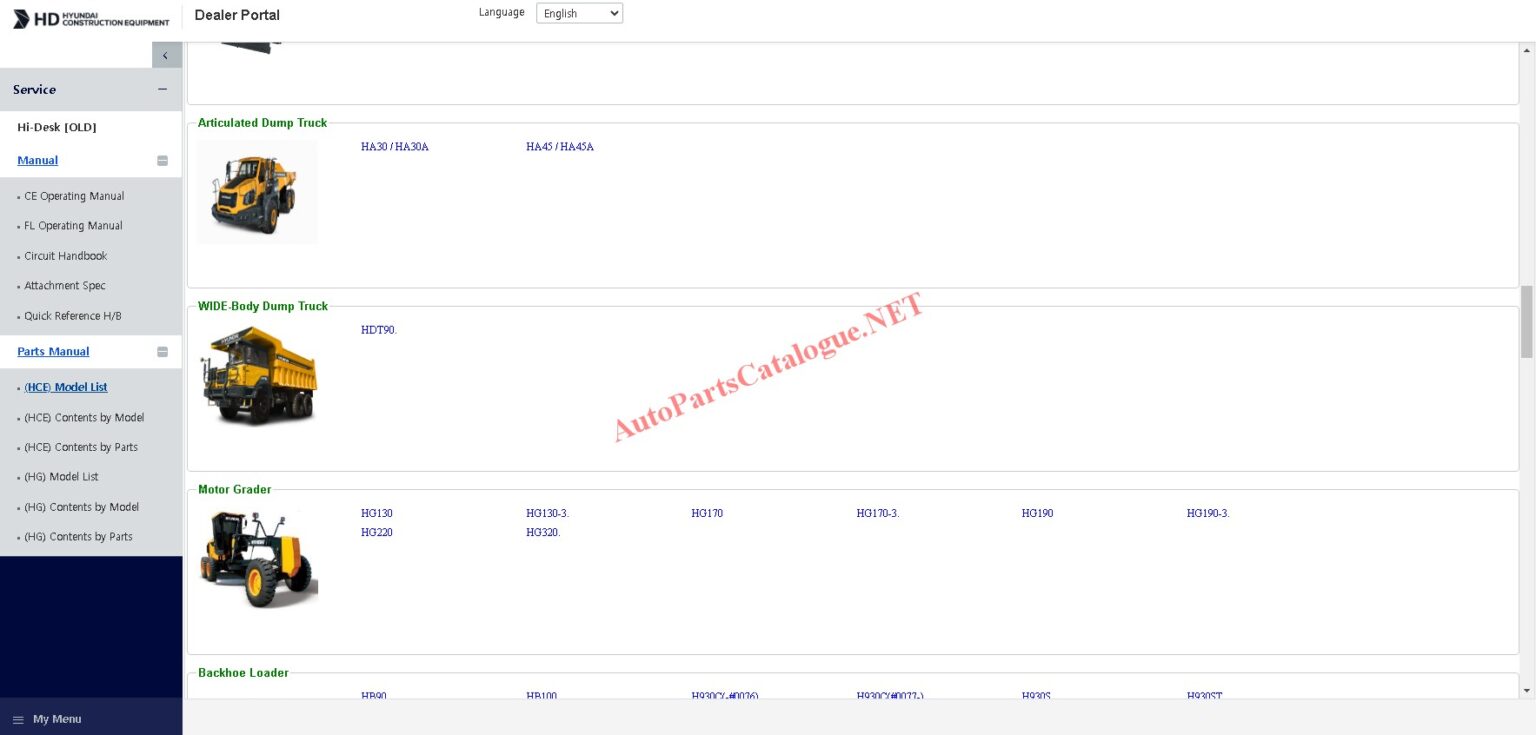The width and height of the screenshot is (1536, 735).
Task: Open CE Operating Manual menu item
Action: click(x=74, y=196)
